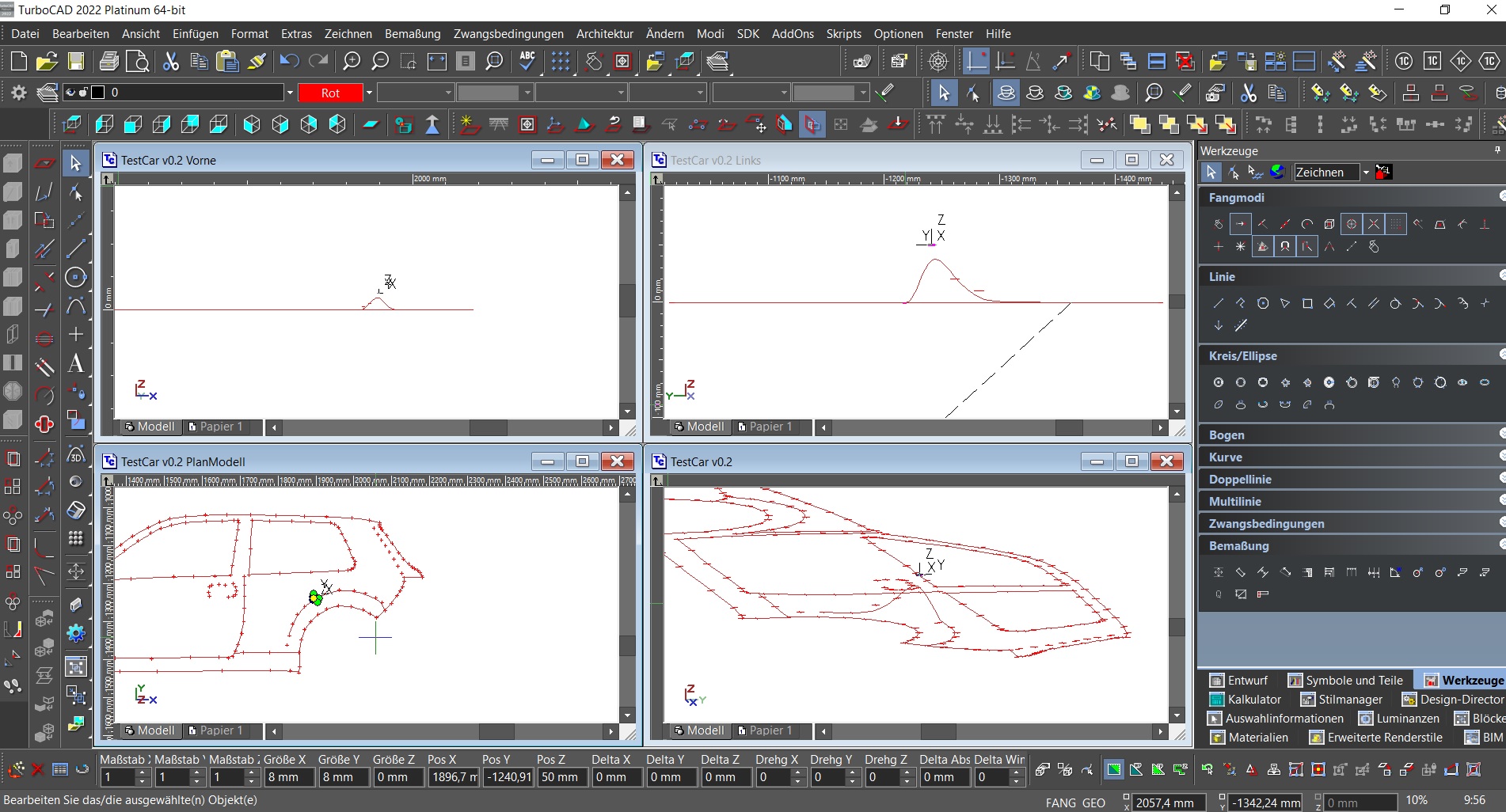Open the layer dropdown showing 0
Screen dimensions: 1506x812
[290, 93]
